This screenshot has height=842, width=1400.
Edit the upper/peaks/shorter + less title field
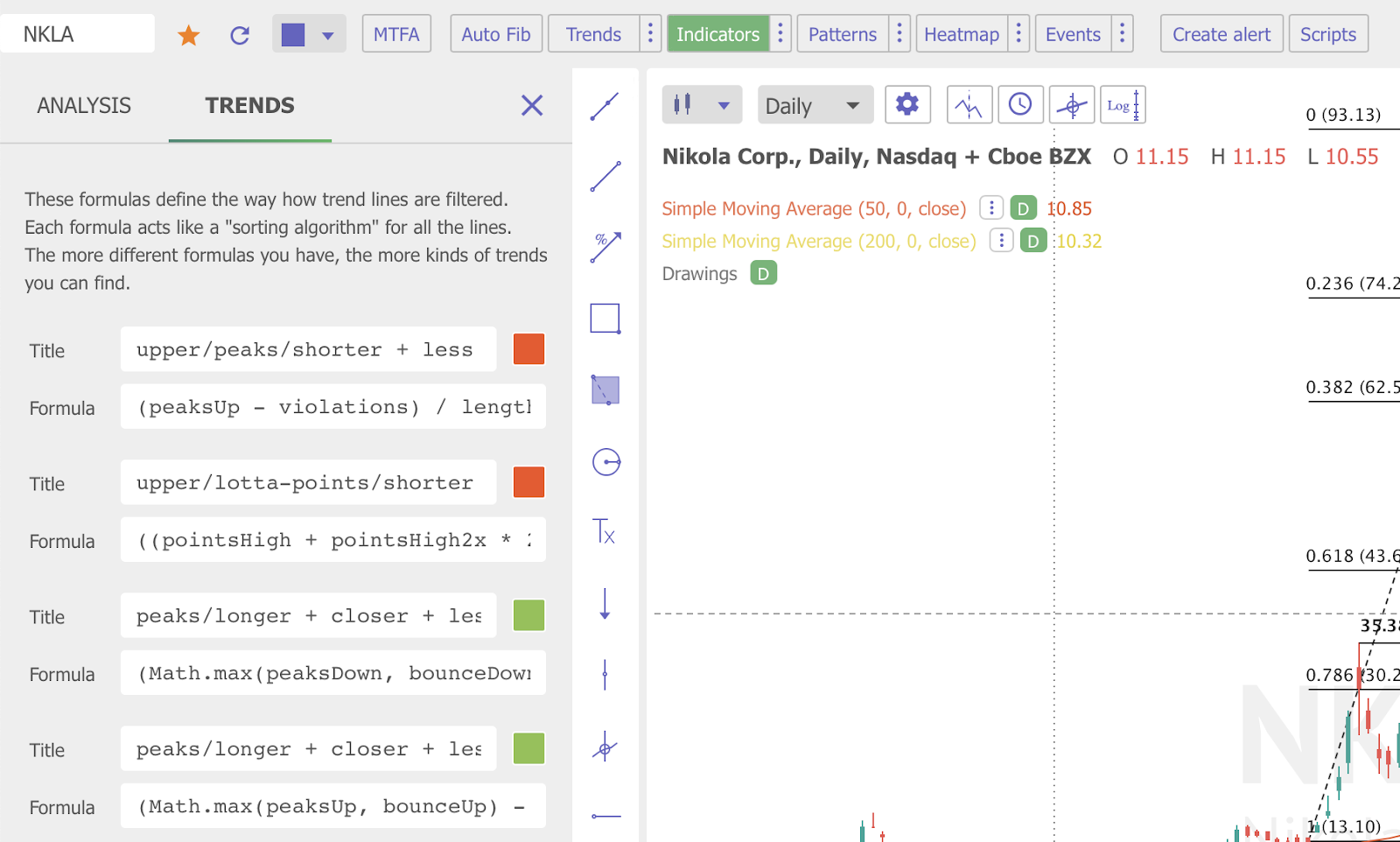click(309, 349)
